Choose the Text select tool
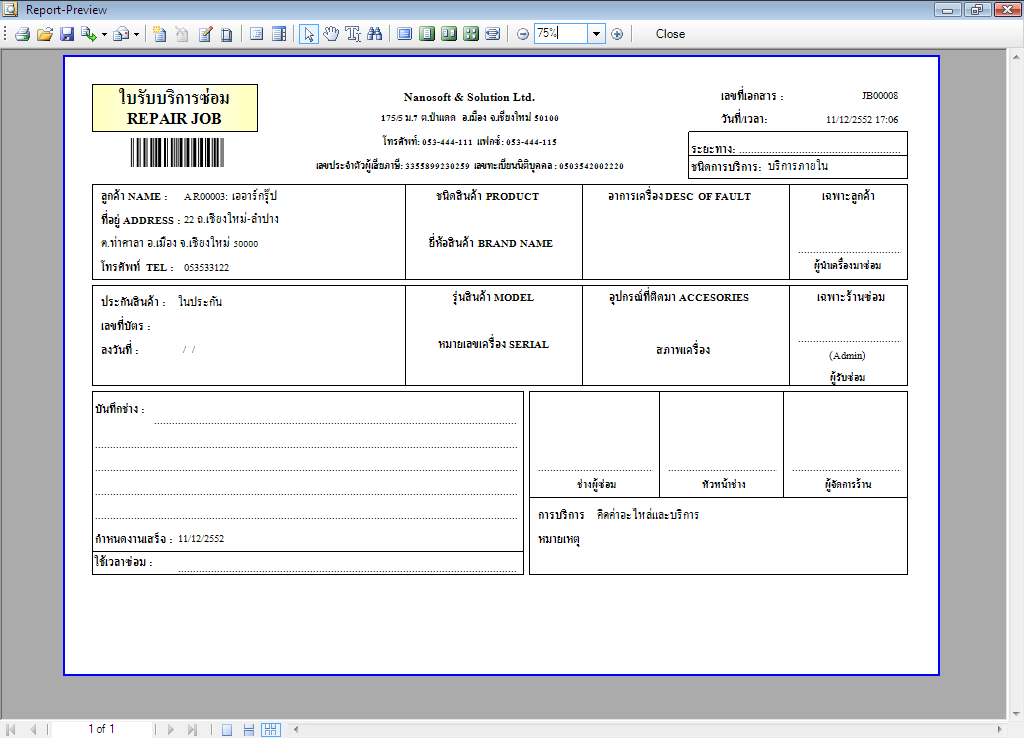 pyautogui.click(x=353, y=34)
